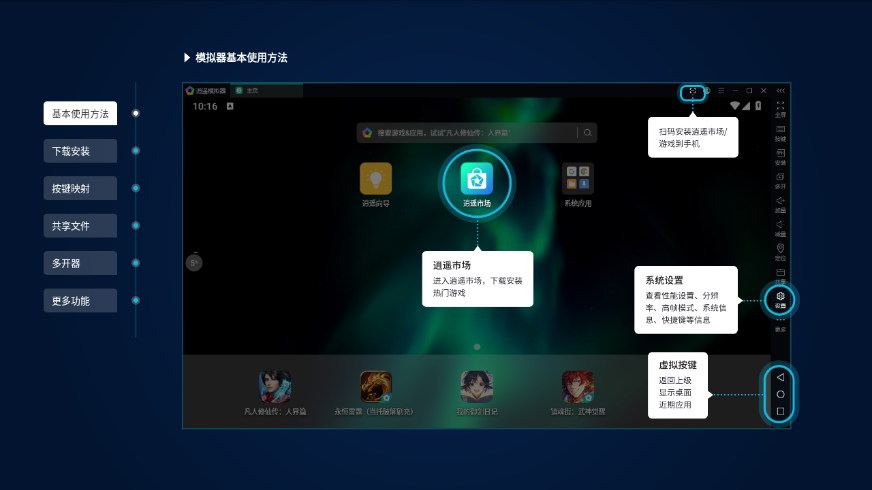Click the back triangle virtual key
The width and height of the screenshot is (872, 490).
pyautogui.click(x=780, y=377)
